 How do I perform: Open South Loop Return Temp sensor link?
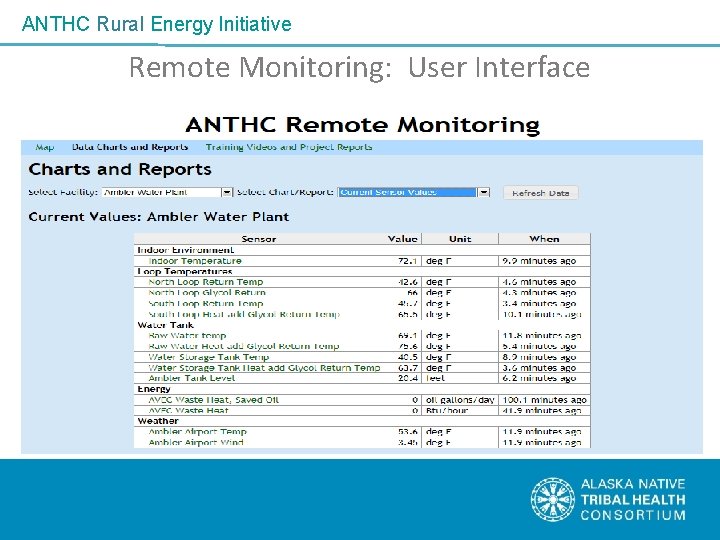pyautogui.click(x=206, y=304)
